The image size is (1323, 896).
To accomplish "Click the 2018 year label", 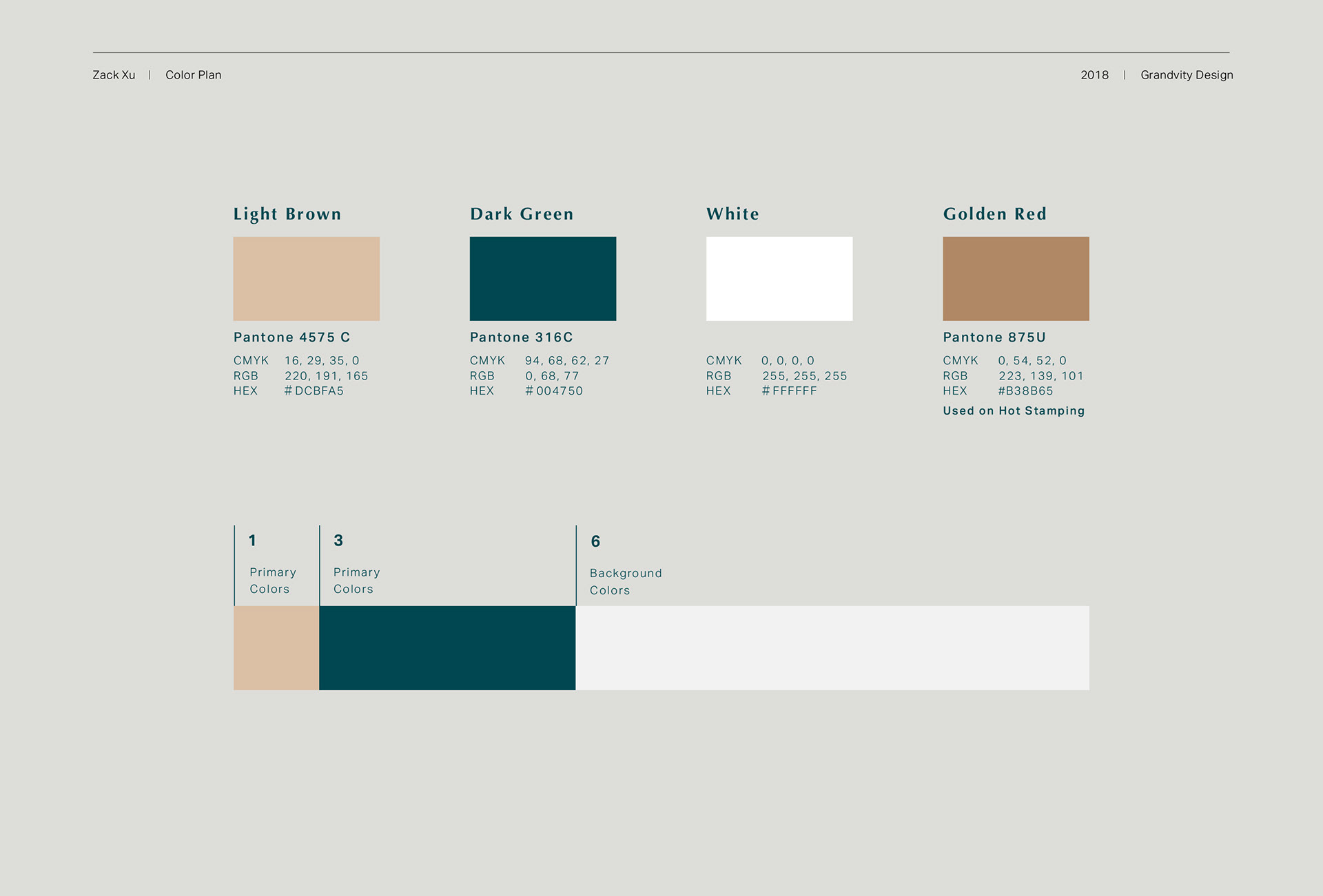I will click(1094, 75).
